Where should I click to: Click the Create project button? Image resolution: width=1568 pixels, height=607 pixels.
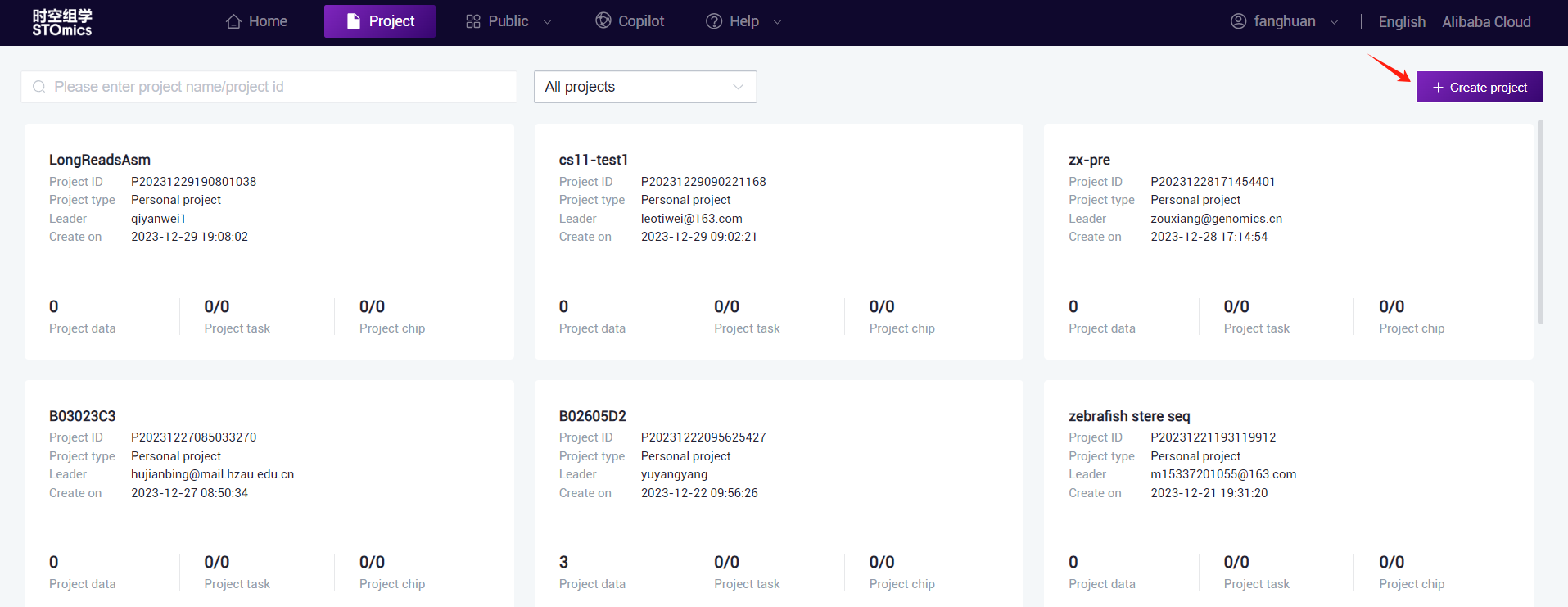point(1480,87)
